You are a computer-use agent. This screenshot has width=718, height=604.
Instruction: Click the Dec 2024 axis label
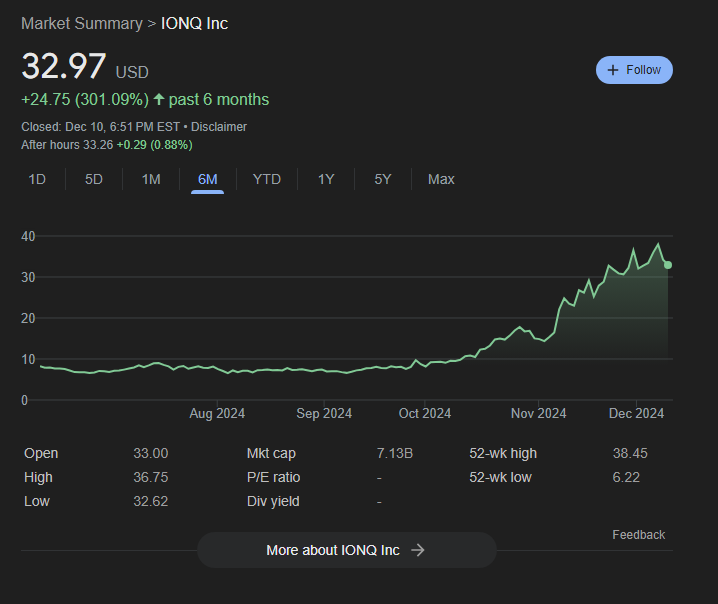[636, 414]
